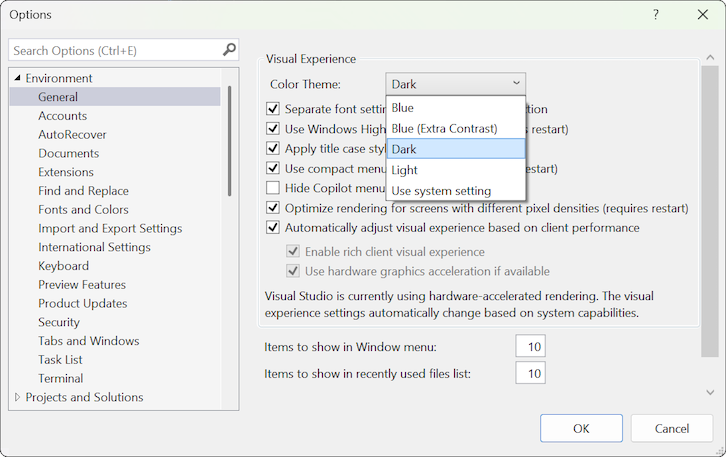Select Task List in the tree

tap(60, 359)
